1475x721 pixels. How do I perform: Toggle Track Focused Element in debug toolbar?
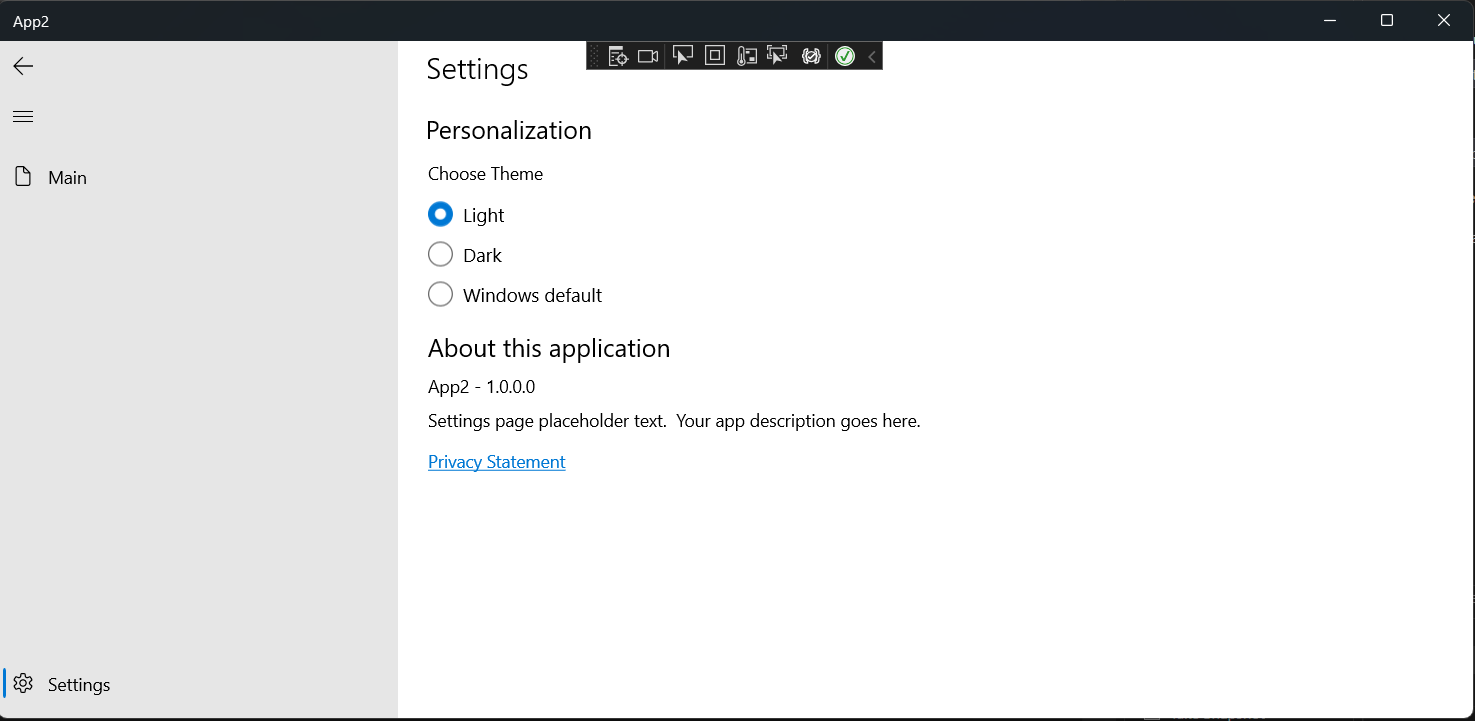pos(777,56)
